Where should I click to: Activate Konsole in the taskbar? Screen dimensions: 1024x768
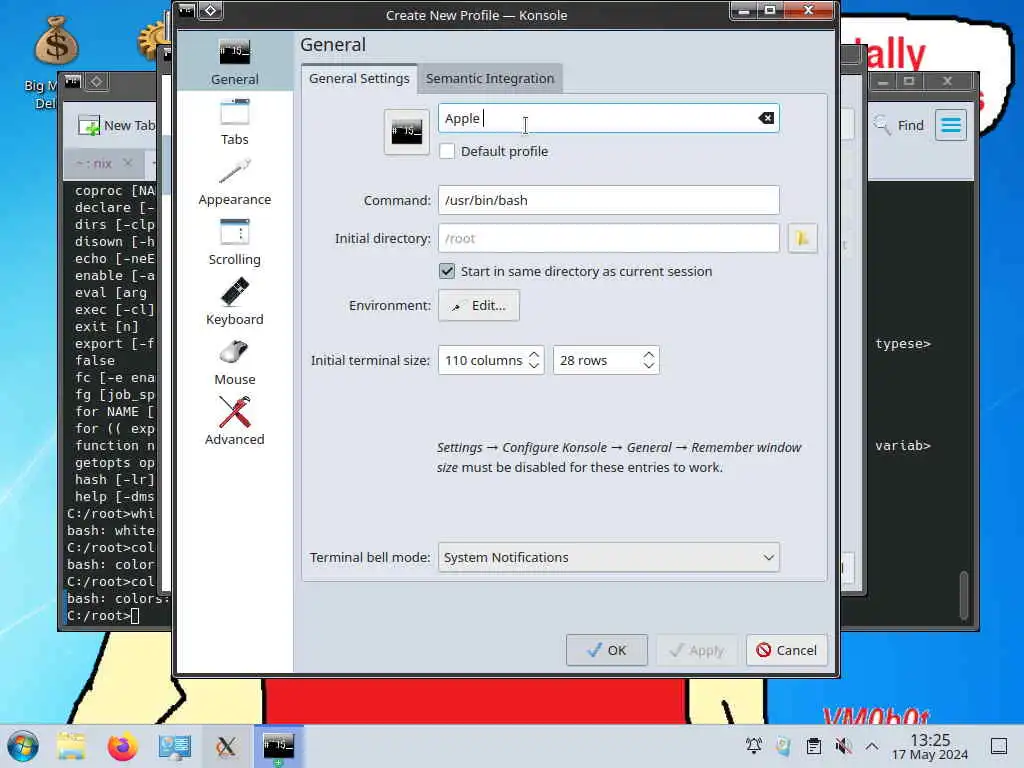click(278, 746)
